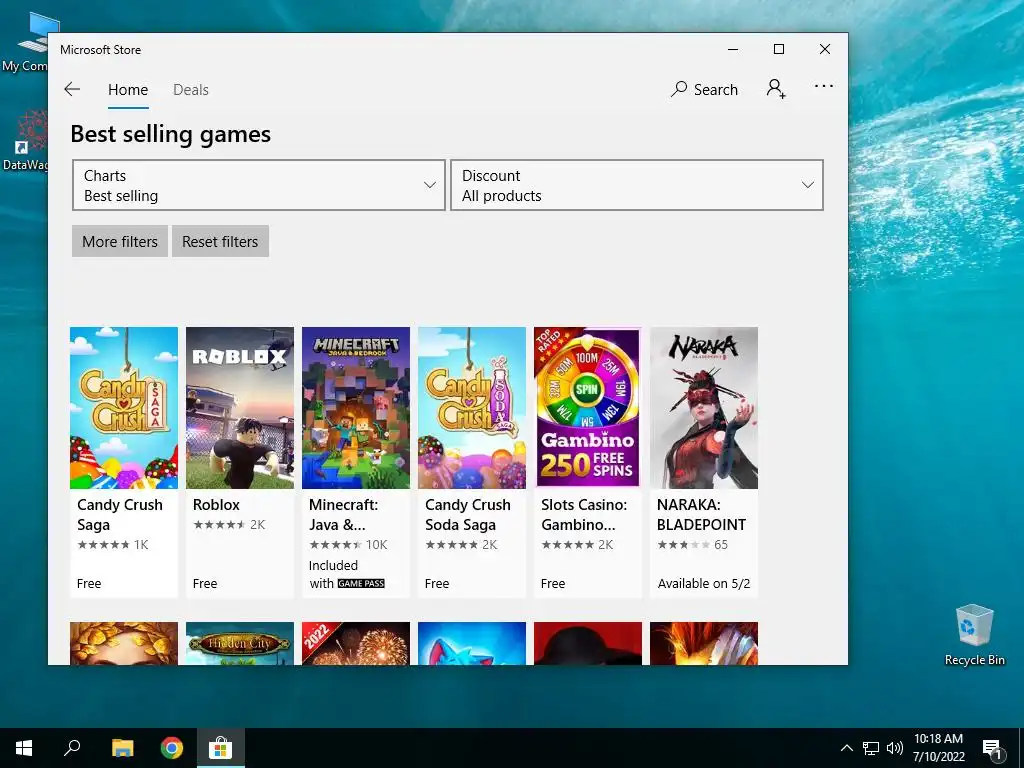1024x768 pixels.
Task: Open the NARAKA BLADEPOINT tile
Action: click(704, 462)
